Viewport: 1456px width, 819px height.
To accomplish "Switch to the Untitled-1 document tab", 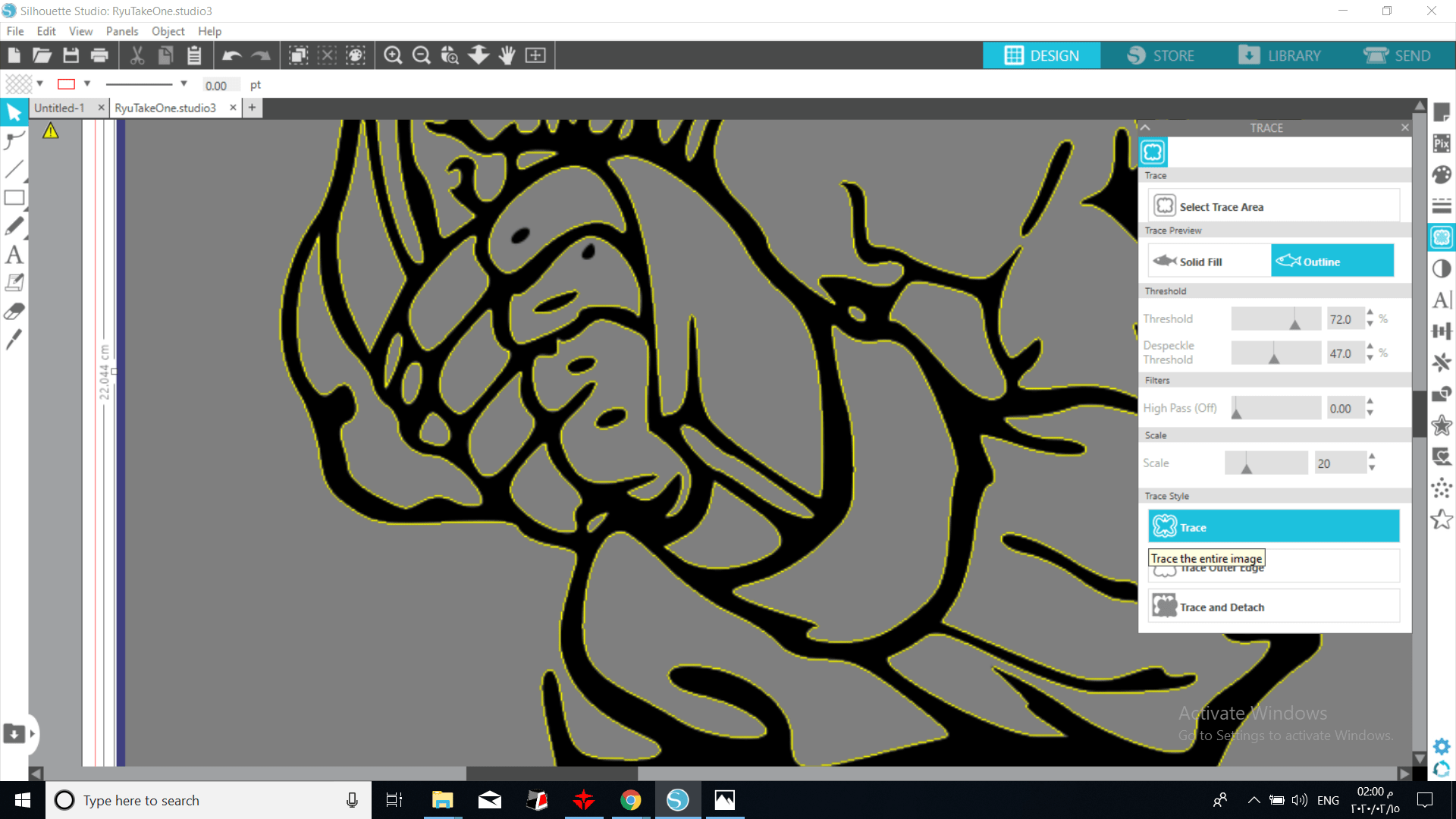I will pyautogui.click(x=59, y=108).
